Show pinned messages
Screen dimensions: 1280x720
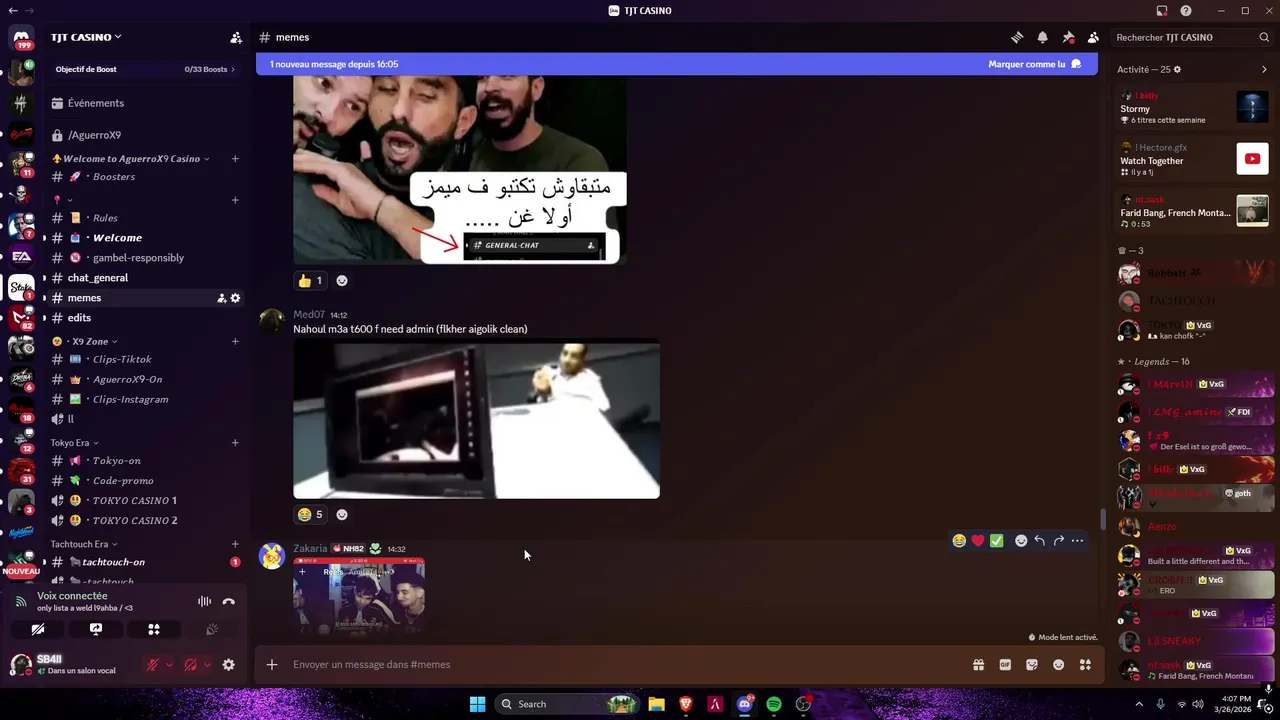point(1068,37)
